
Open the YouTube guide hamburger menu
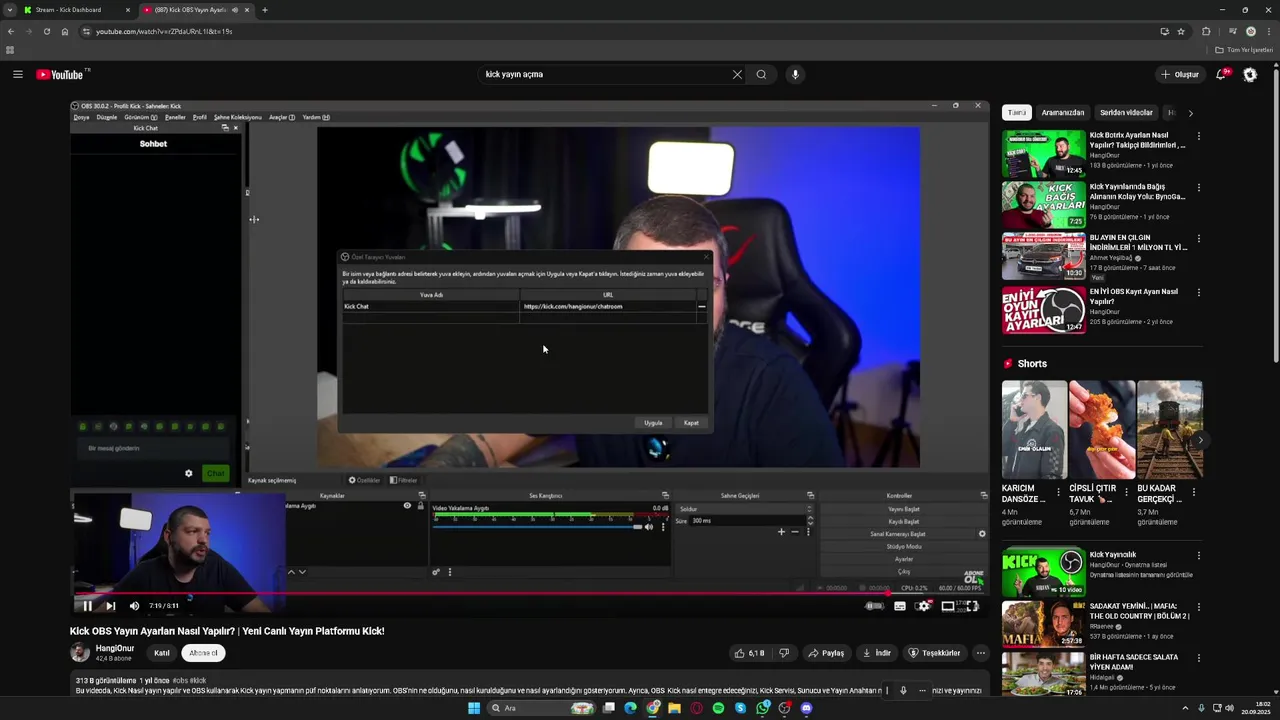[x=18, y=74]
